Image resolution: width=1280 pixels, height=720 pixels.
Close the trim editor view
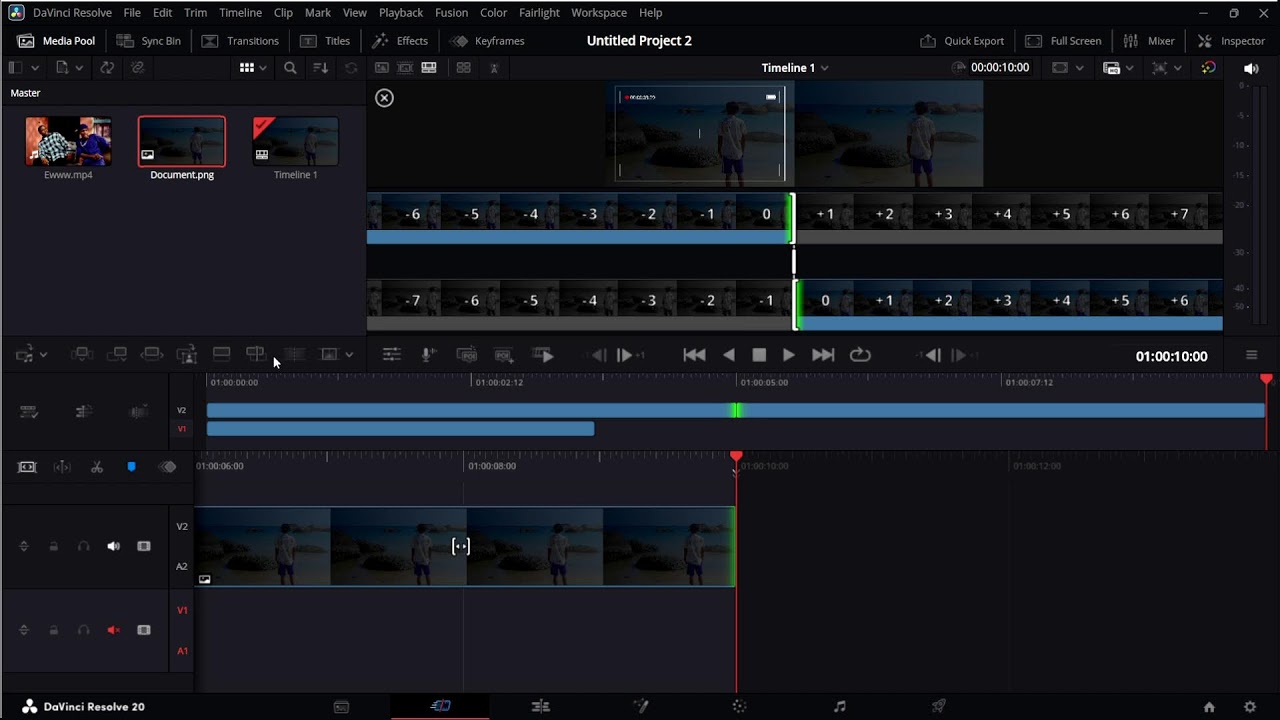tap(384, 98)
